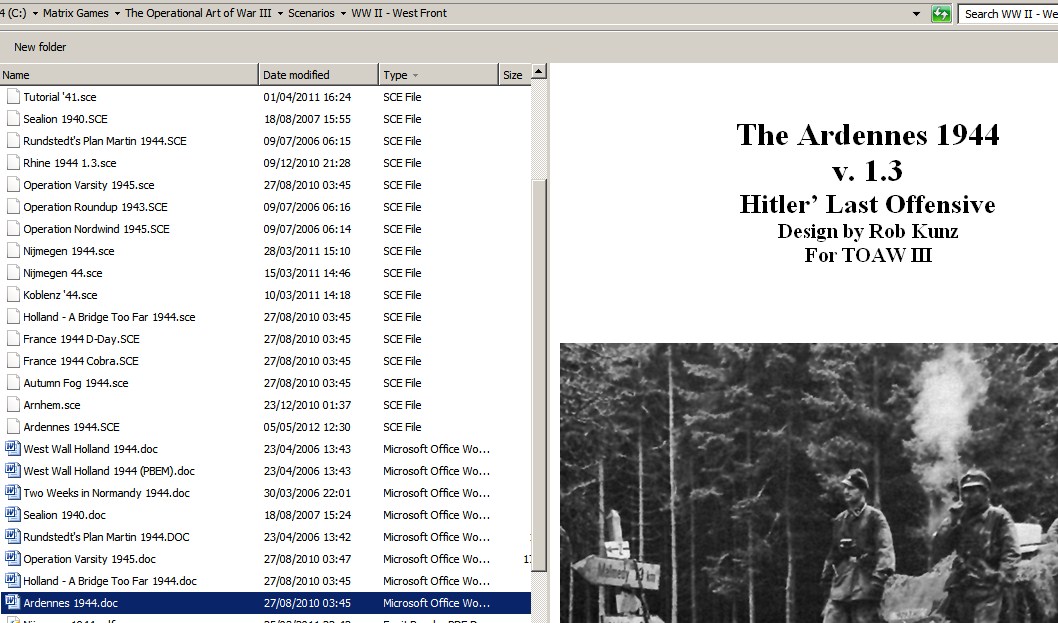This screenshot has height=623, width=1058.
Task: Click the Word icon of Sealion 1940.doc
Action: point(13,515)
